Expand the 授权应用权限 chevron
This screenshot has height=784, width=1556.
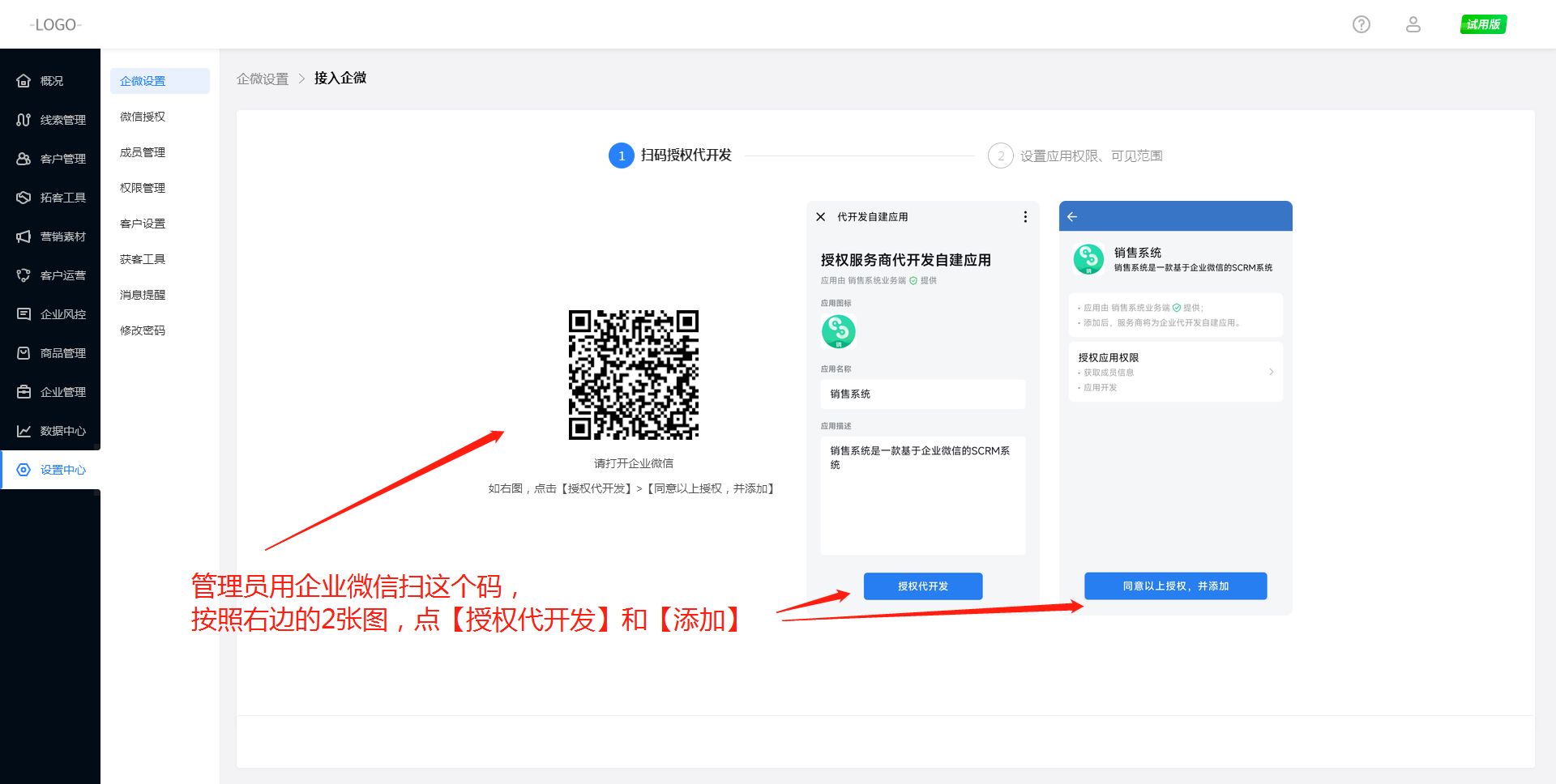1271,372
